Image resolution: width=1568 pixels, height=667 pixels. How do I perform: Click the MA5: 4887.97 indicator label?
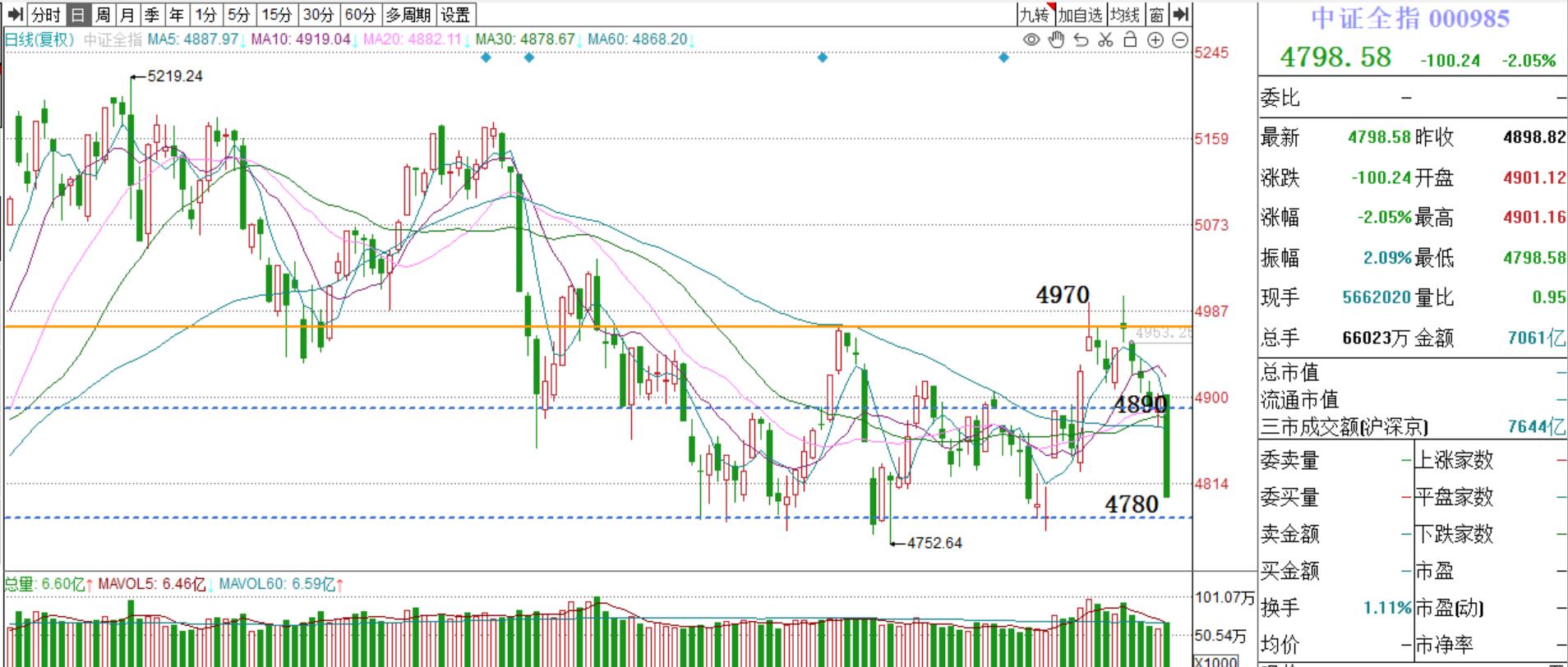point(195,39)
